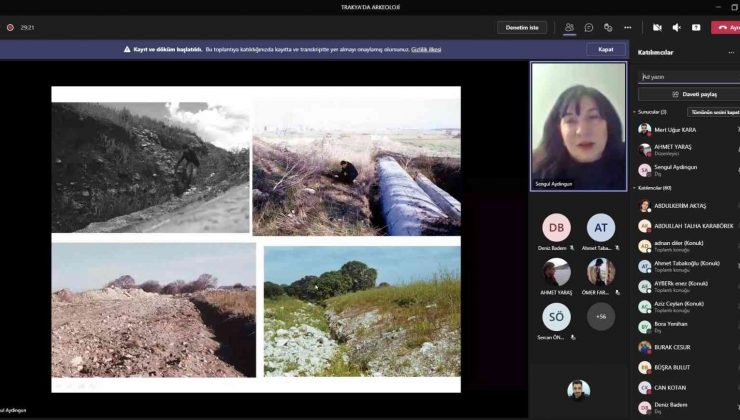Collapse the Sunucular section
Viewport: 740px width, 420px height.
tap(634, 112)
